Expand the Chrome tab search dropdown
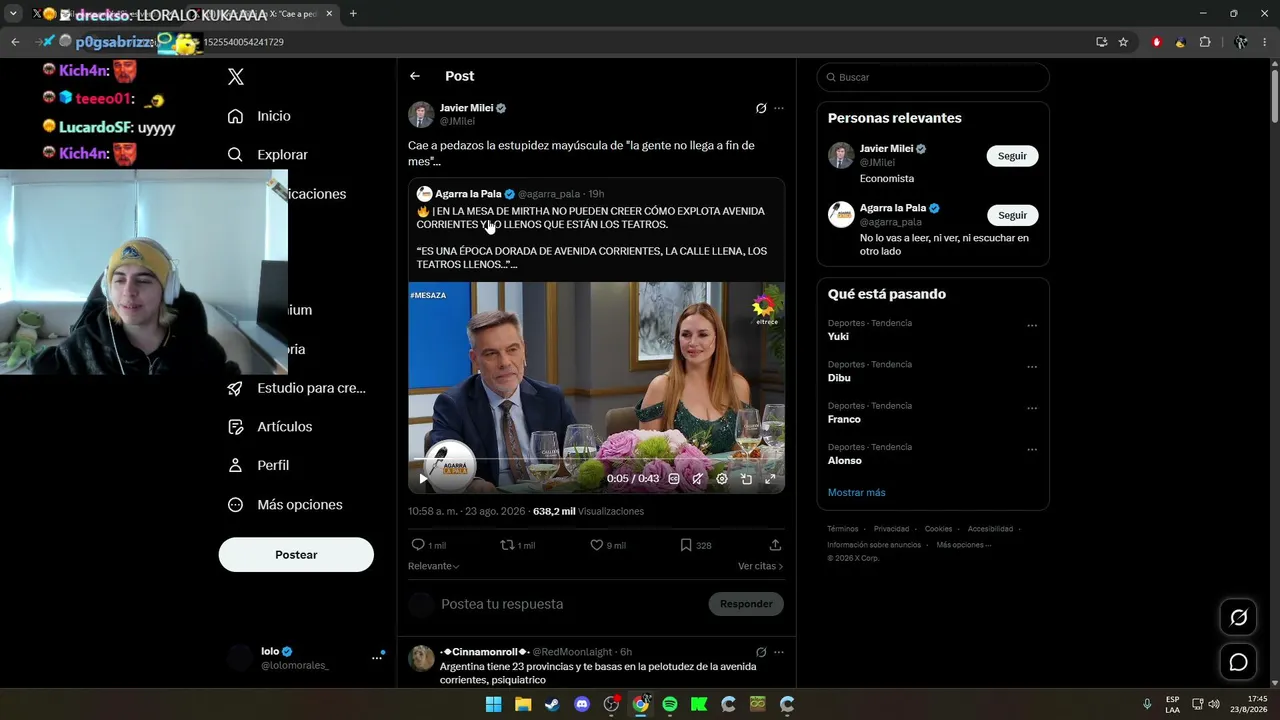The width and height of the screenshot is (1280, 720). pos(14,14)
